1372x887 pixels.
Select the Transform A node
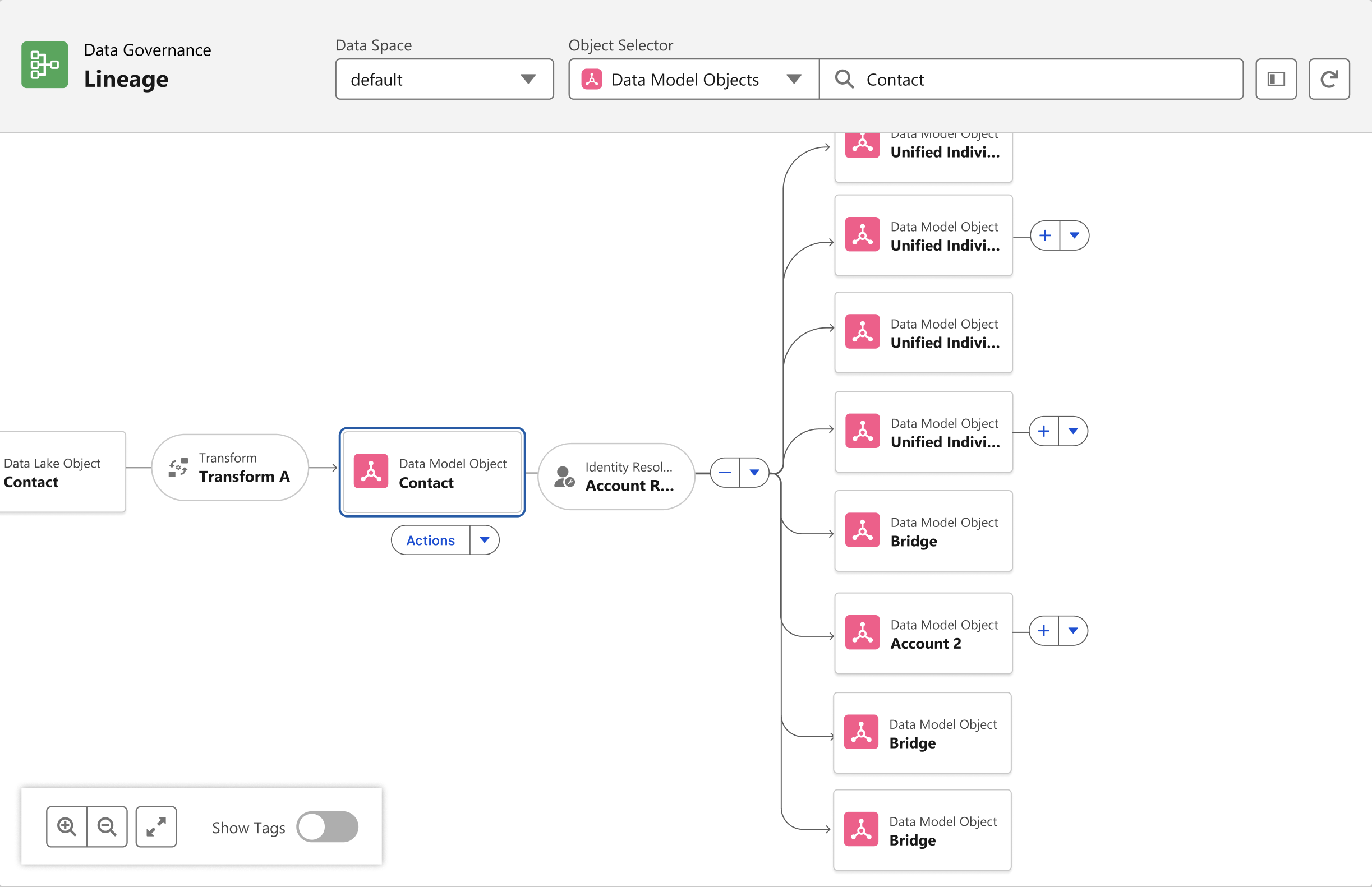click(230, 467)
